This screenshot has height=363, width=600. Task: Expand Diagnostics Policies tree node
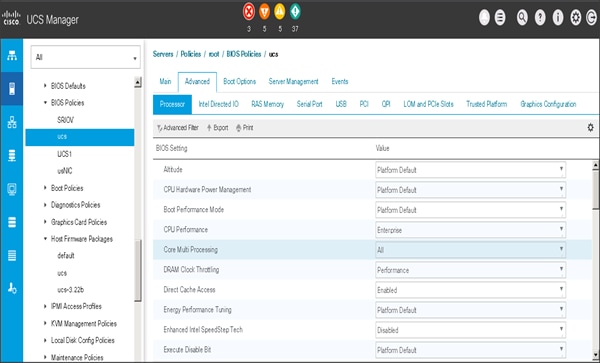[x=46, y=205]
